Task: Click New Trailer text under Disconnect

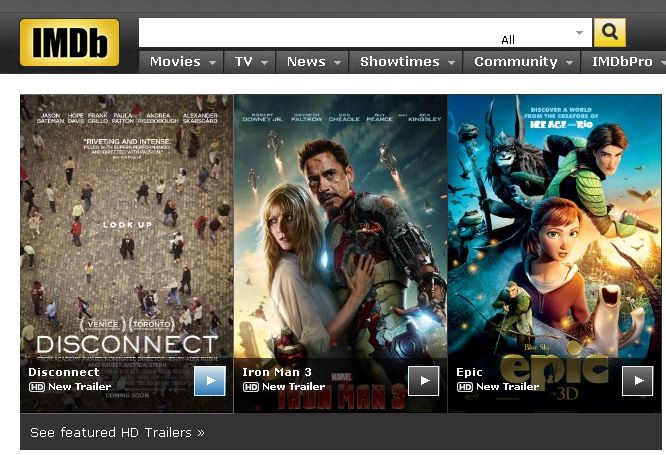Action: [x=80, y=387]
